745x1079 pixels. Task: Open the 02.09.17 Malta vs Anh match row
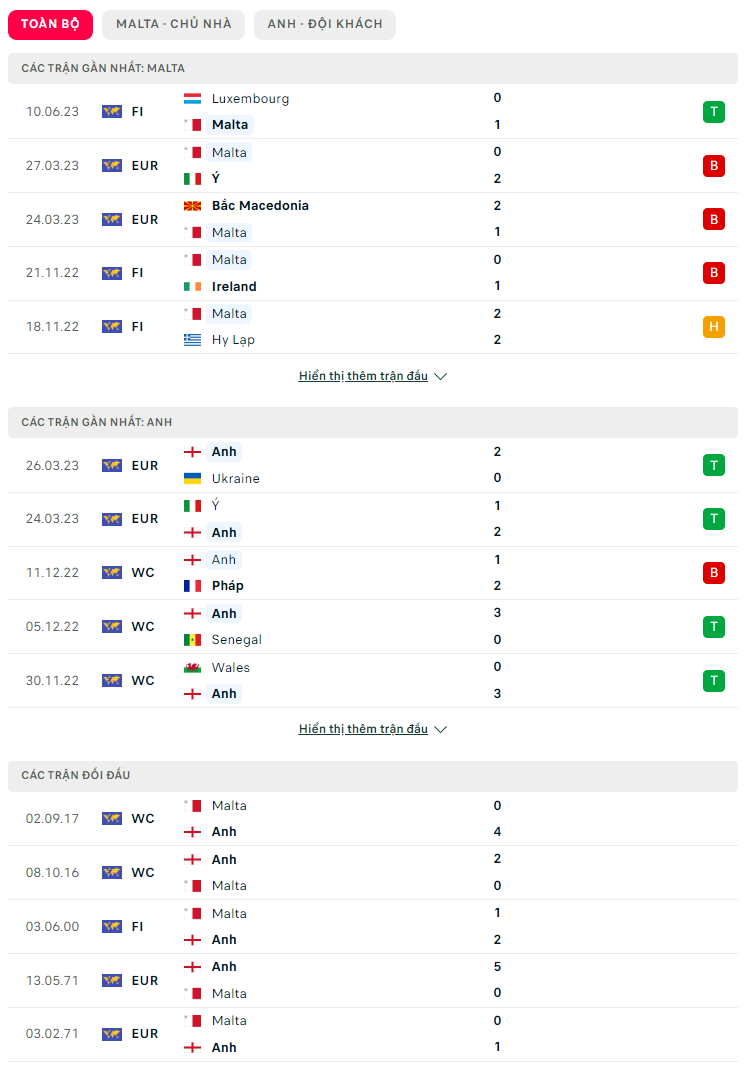(x=372, y=819)
